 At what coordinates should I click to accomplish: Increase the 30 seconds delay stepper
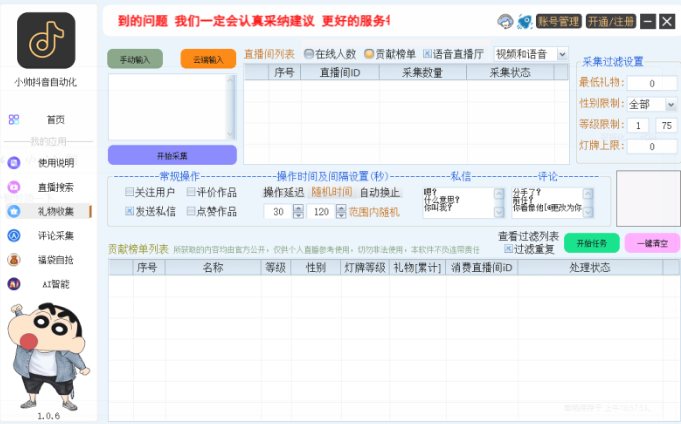point(298,208)
